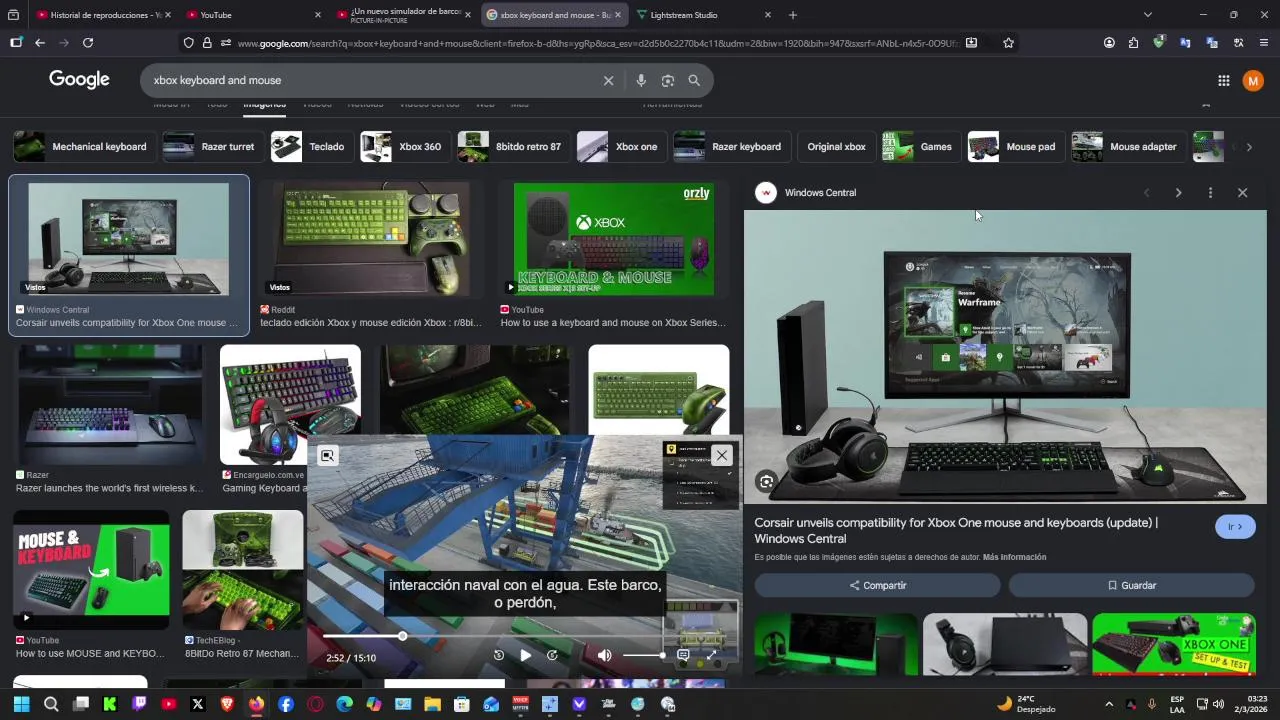Image resolution: width=1280 pixels, height=720 pixels.
Task: Go back using the browser back arrow
Action: pos(40,43)
